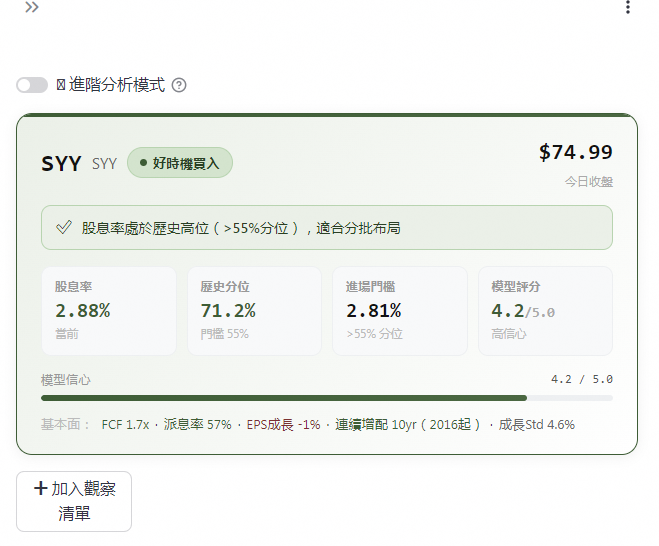659x546 pixels.
Task: Click the 模型信心 label
Action: pyautogui.click(x=66, y=380)
